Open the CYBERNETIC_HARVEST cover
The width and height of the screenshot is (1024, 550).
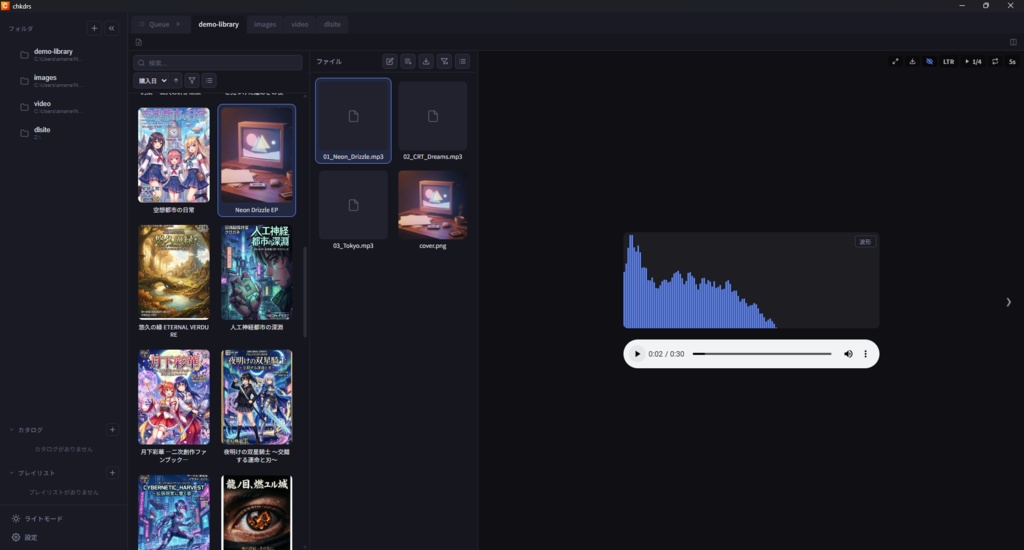pos(174,513)
